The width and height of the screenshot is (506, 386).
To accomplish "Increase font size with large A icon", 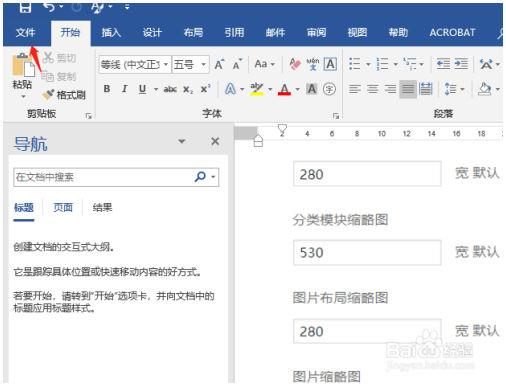I will point(219,64).
